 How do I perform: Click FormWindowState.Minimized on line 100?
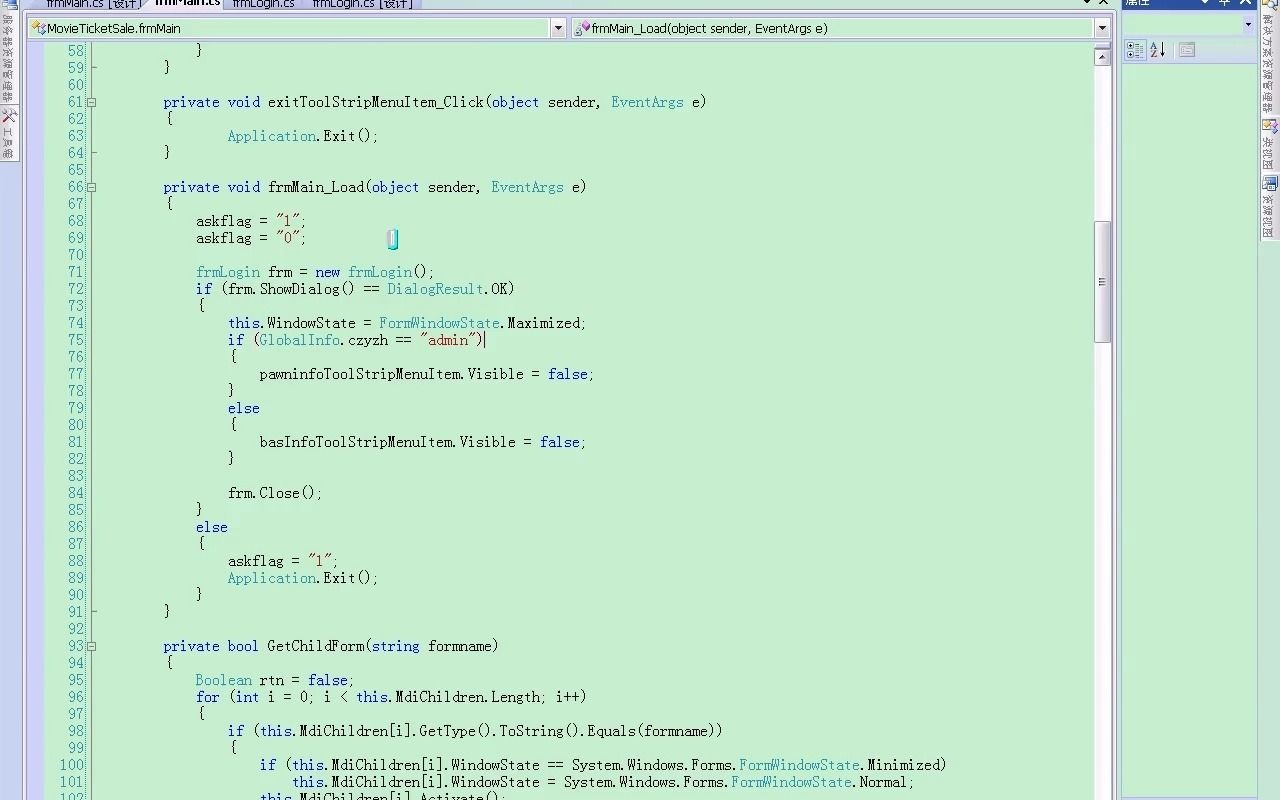point(840,765)
